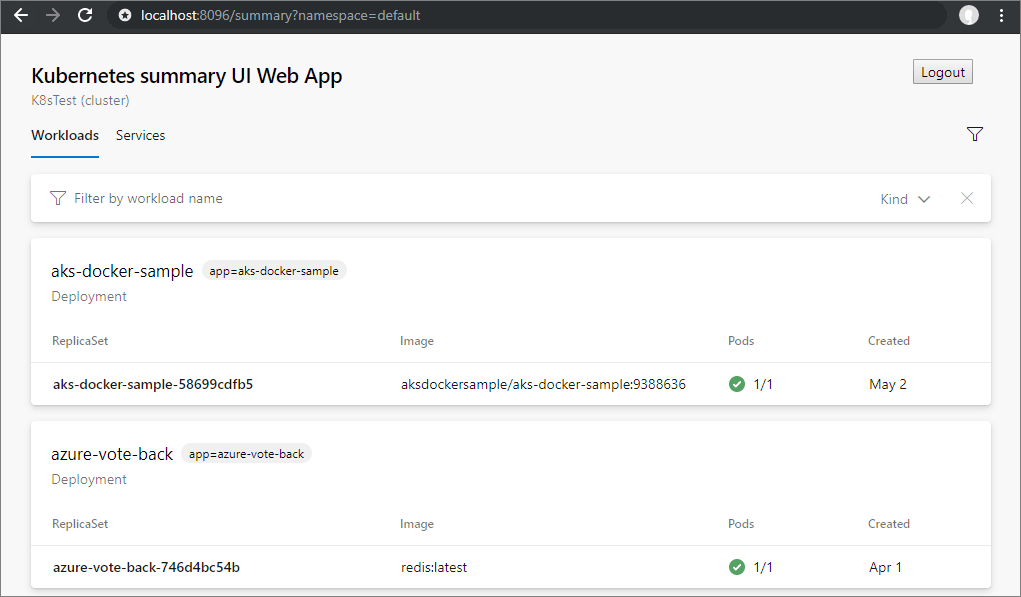Click the Image column header in azure-vote-back card
This screenshot has height=597, width=1021.
click(x=417, y=523)
